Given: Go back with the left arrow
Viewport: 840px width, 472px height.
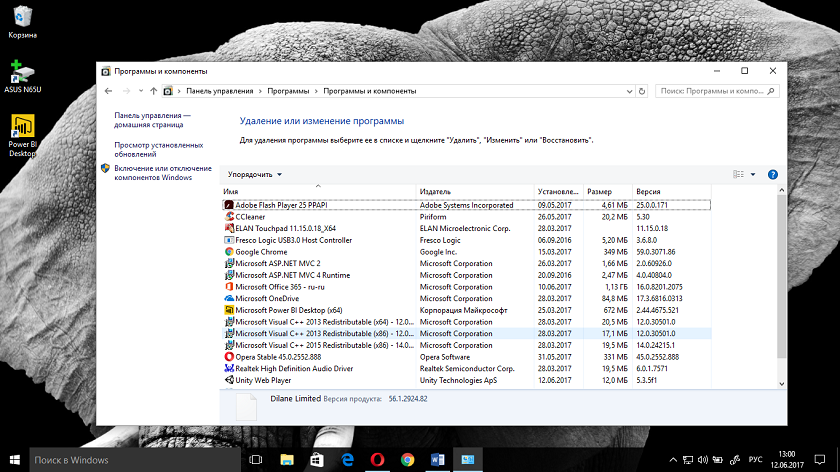Looking at the screenshot, I should pyautogui.click(x=108, y=91).
